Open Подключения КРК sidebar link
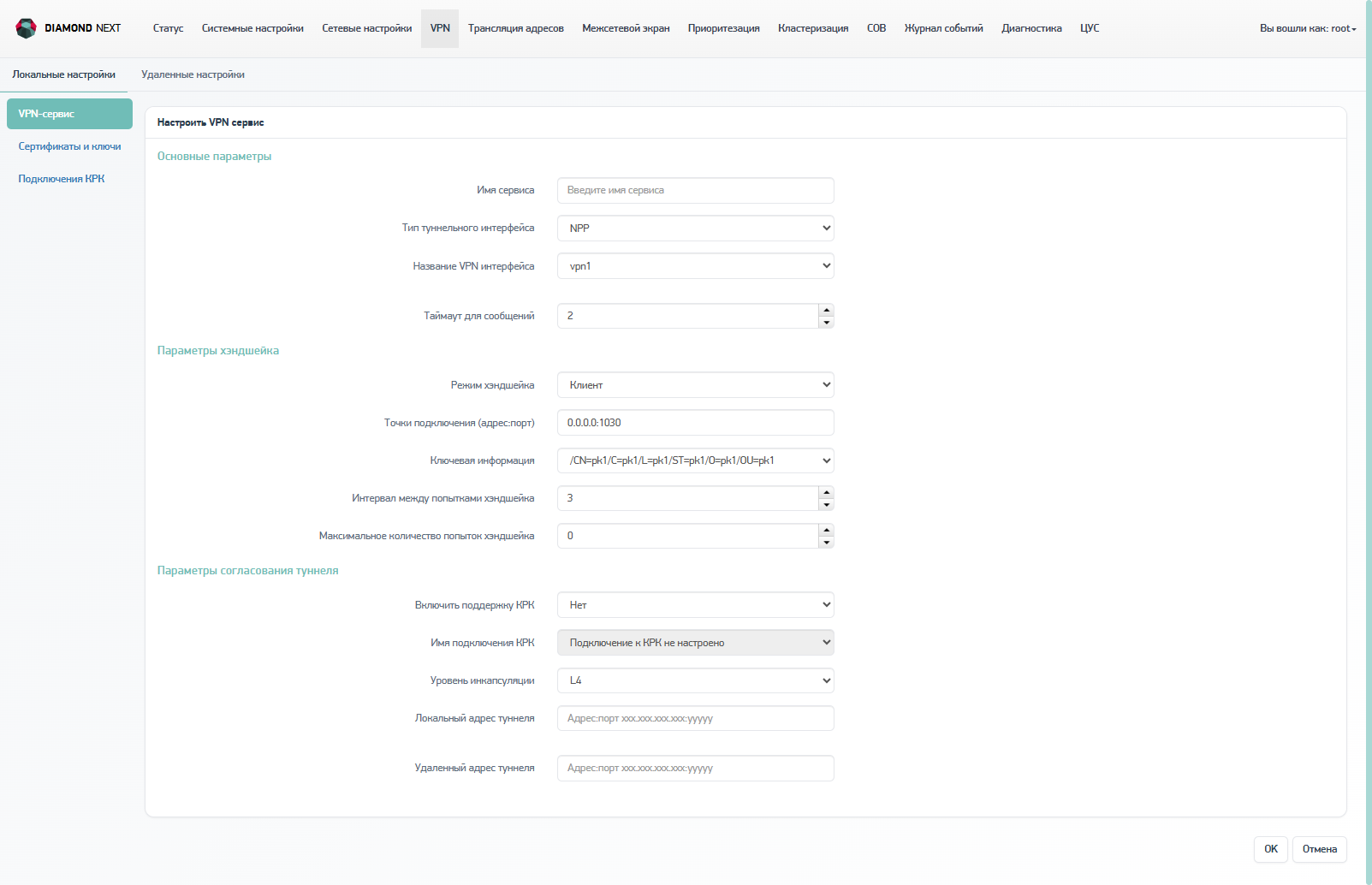 point(62,179)
